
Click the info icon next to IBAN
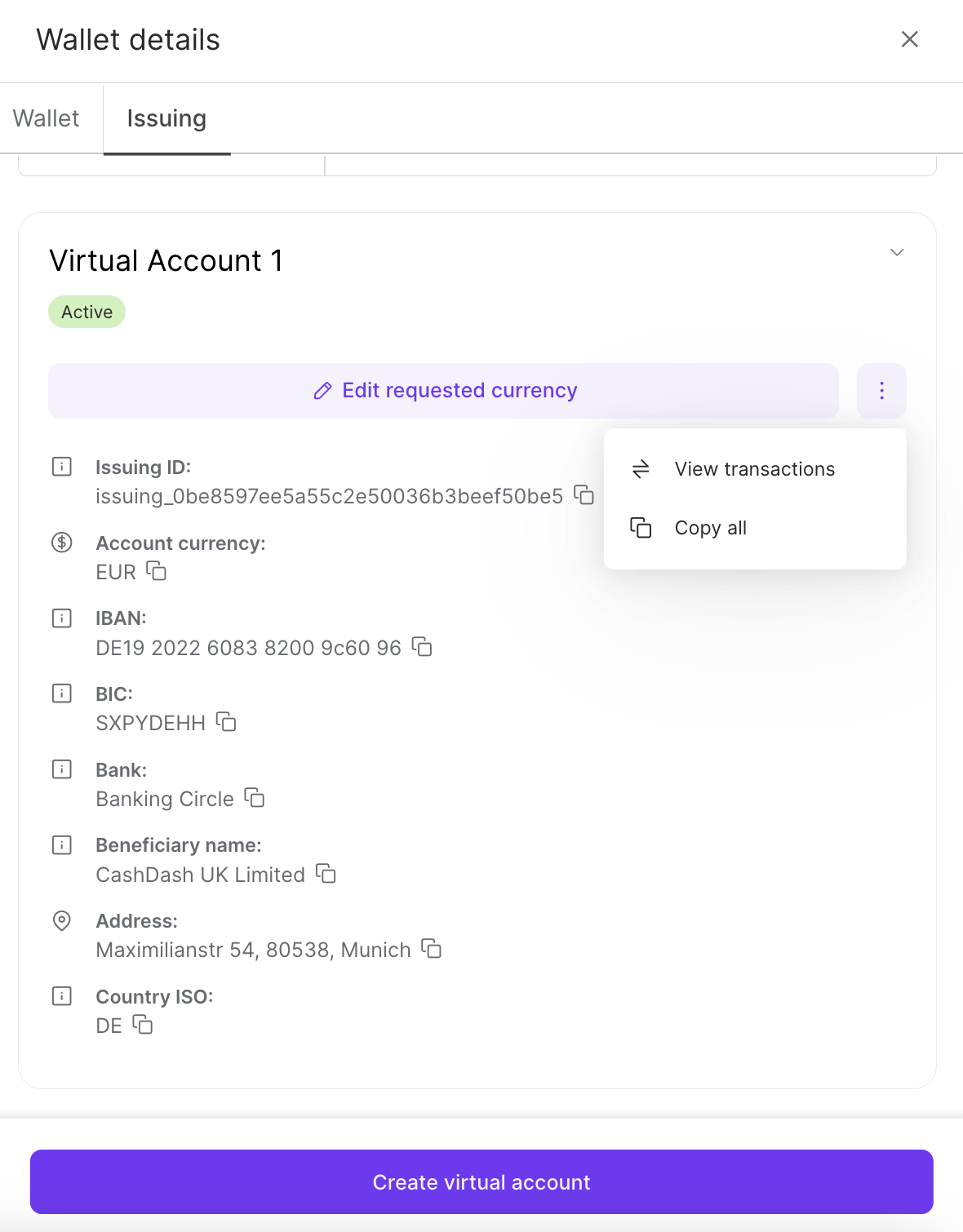tap(61, 618)
